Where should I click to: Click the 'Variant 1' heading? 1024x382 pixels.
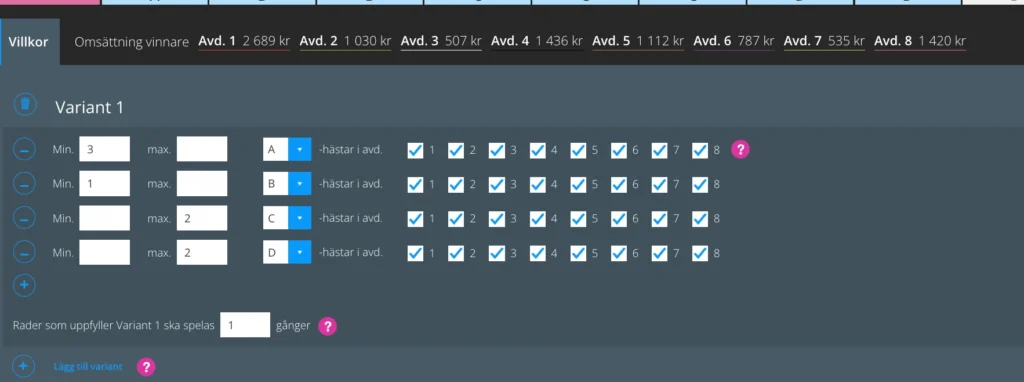pyautogui.click(x=89, y=108)
